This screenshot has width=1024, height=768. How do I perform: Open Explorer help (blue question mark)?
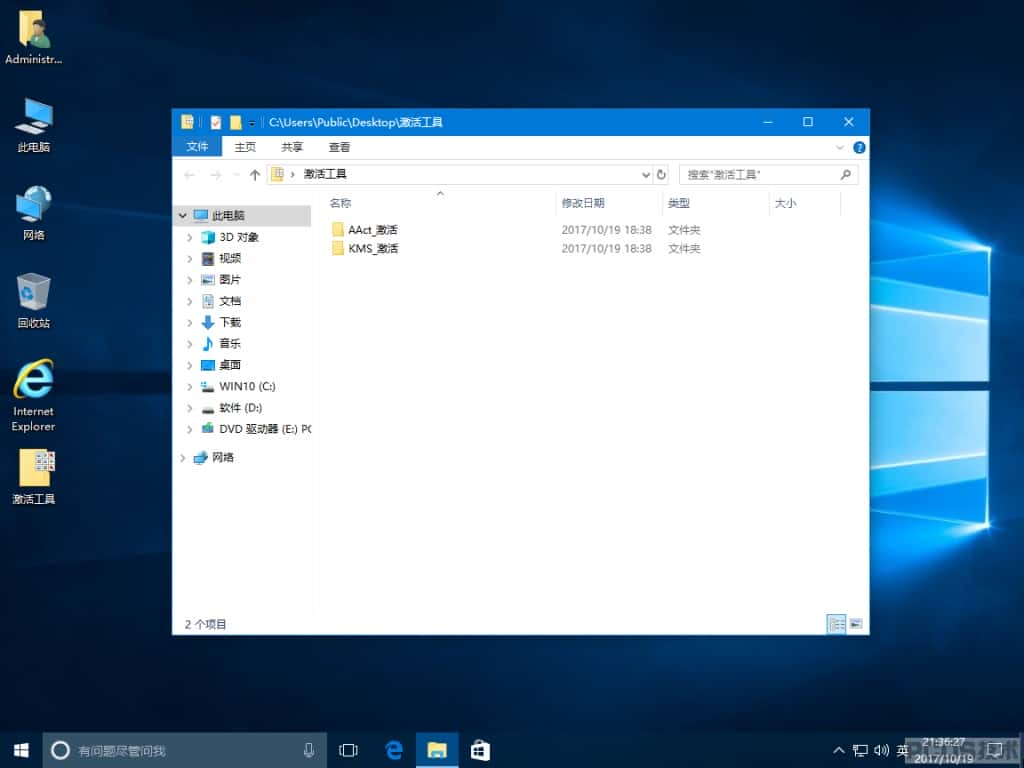pyautogui.click(x=859, y=148)
